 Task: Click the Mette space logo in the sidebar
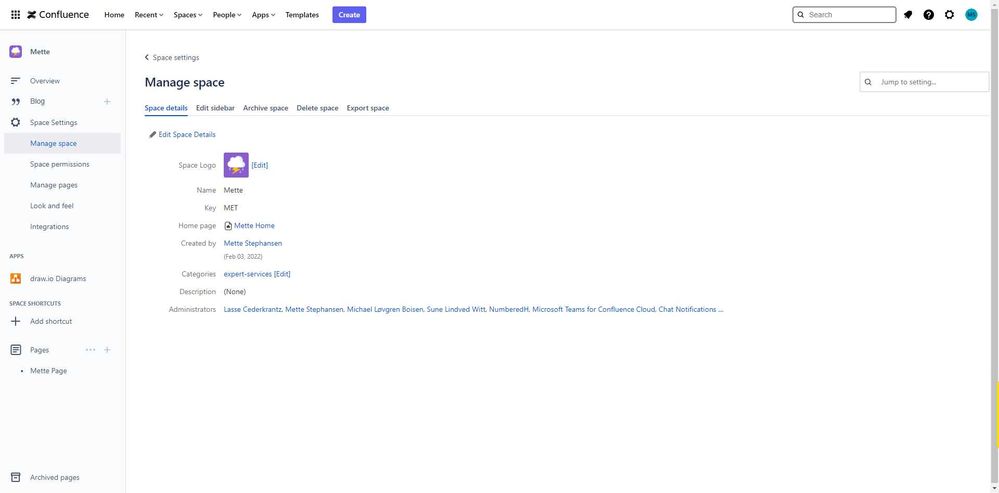[x=15, y=52]
